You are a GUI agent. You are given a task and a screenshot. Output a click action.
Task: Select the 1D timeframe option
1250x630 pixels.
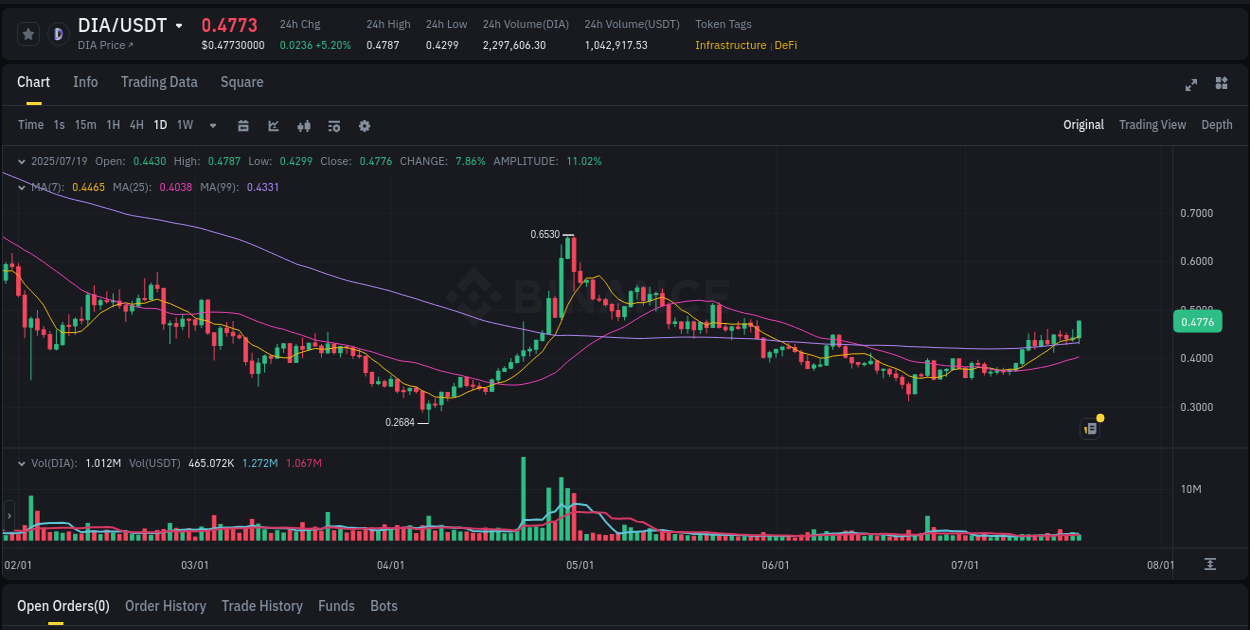(x=160, y=125)
